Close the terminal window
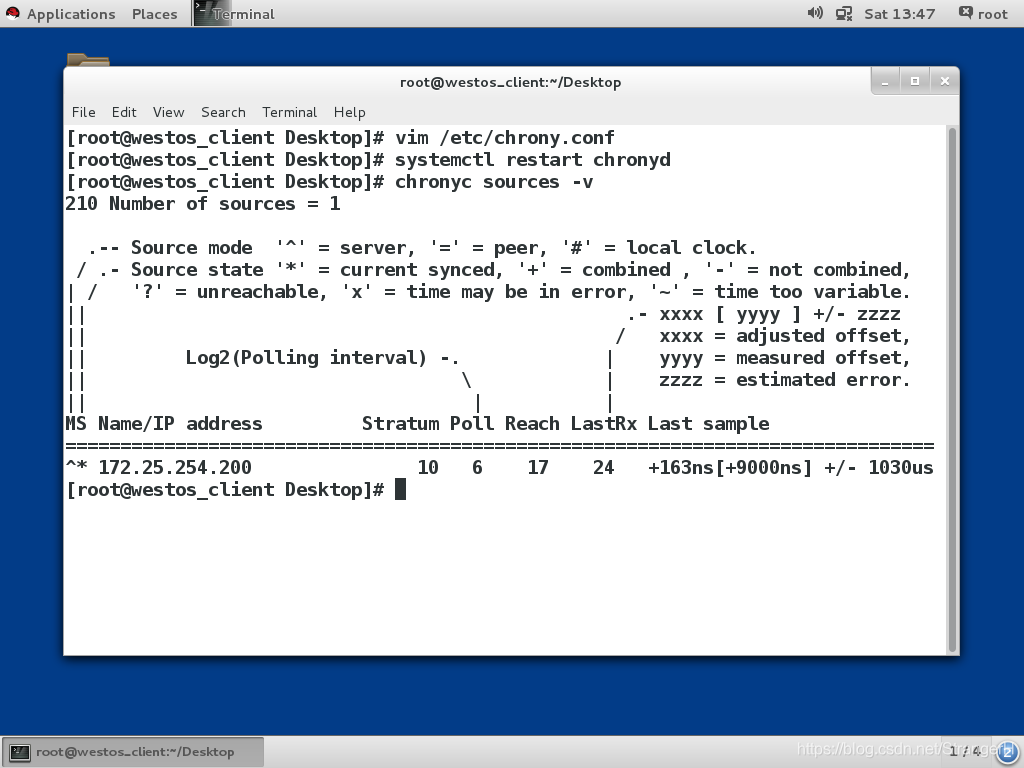This screenshot has height=768, width=1024. coord(944,82)
